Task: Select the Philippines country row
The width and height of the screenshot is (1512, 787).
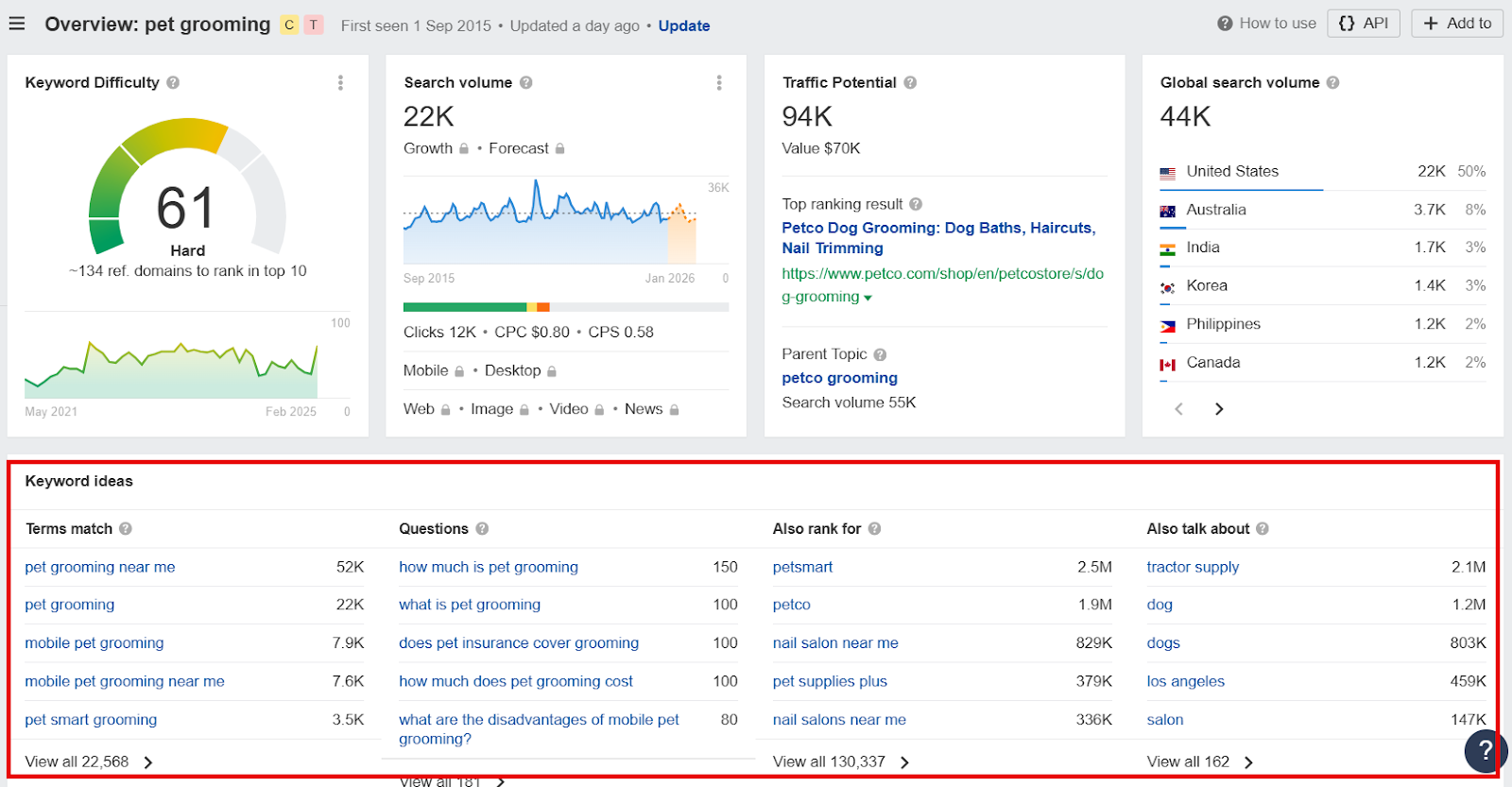Action: pyautogui.click(x=1323, y=324)
